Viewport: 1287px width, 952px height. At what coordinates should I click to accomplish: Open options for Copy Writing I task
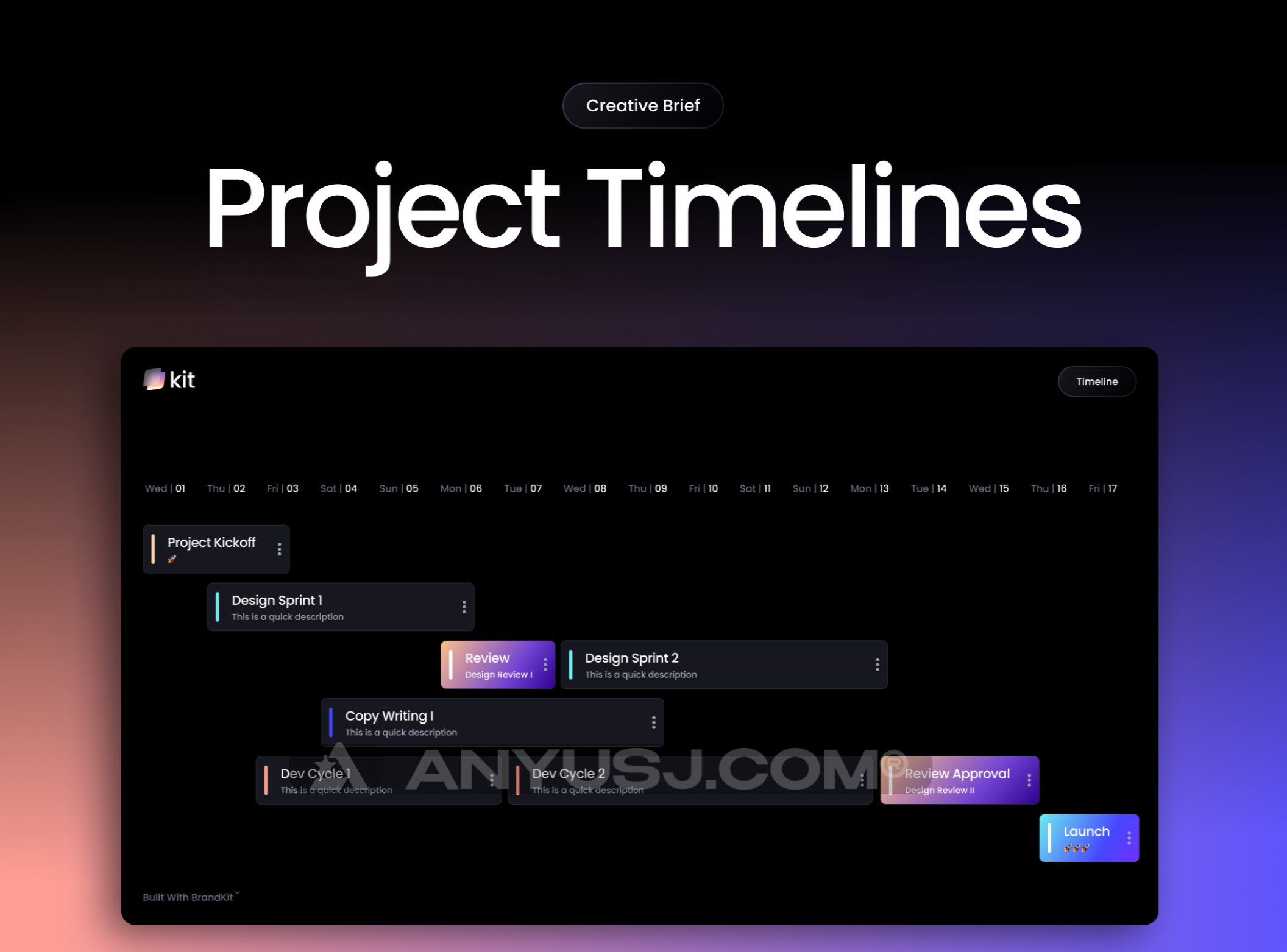(x=654, y=722)
